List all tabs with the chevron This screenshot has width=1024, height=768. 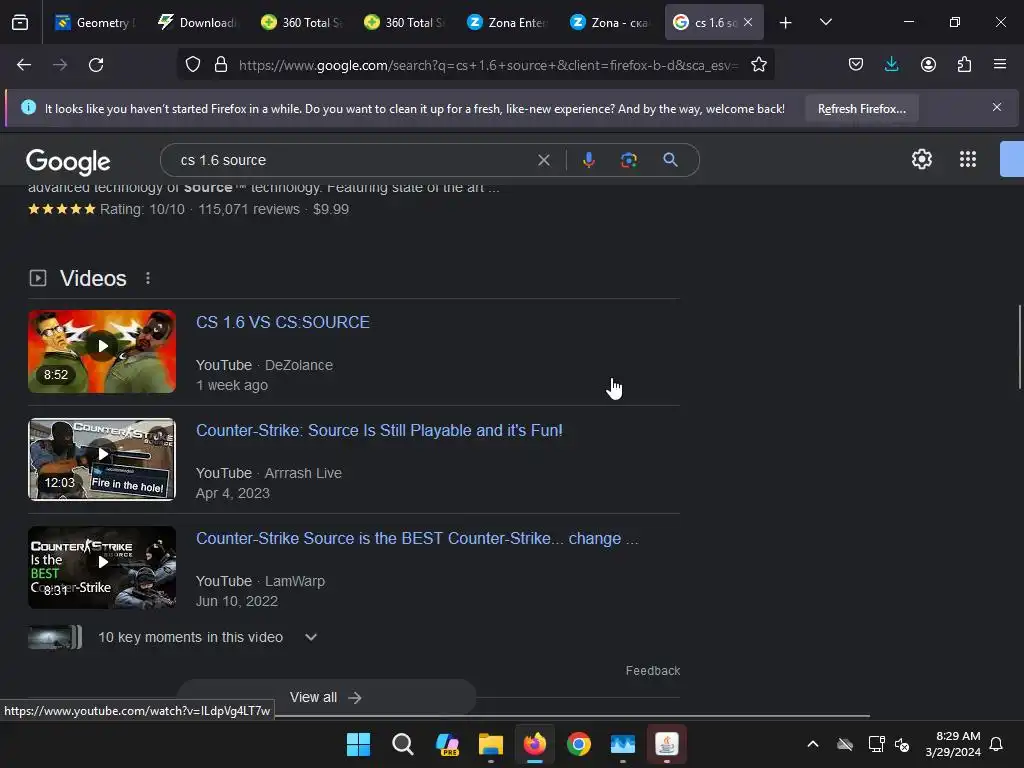825,22
